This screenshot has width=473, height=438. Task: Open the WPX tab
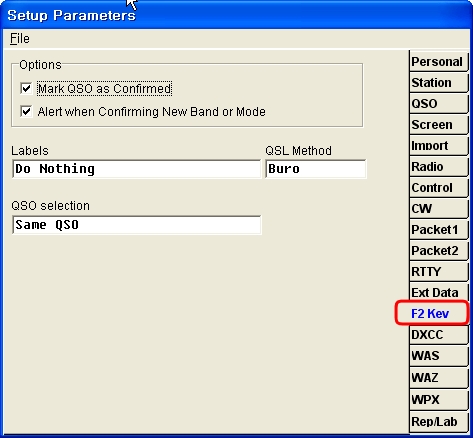click(439, 399)
